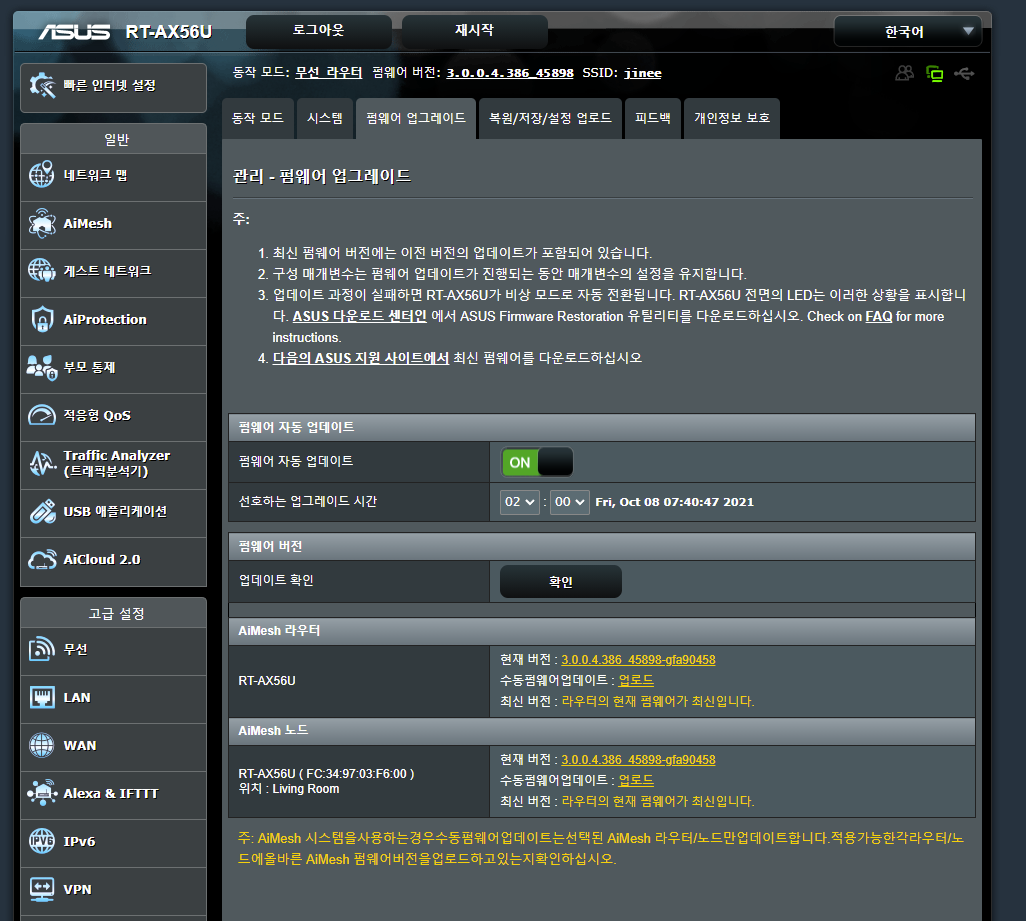The image size is (1026, 921).
Task: Click the 적응형 QoS gauge icon
Action: pyautogui.click(x=42, y=415)
